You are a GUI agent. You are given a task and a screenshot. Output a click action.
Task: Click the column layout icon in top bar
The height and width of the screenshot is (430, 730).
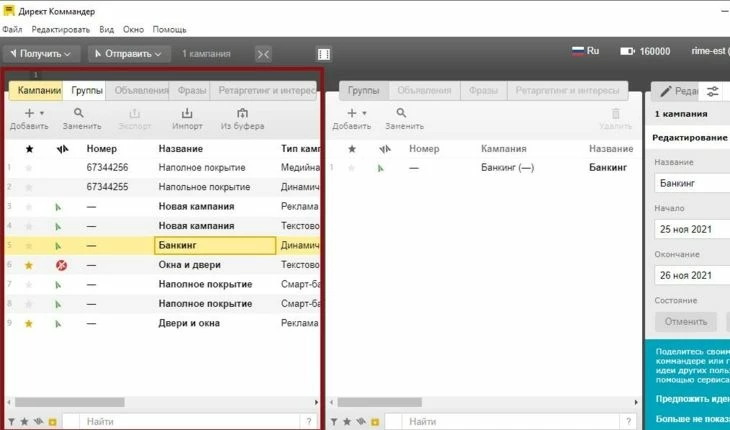click(x=324, y=54)
